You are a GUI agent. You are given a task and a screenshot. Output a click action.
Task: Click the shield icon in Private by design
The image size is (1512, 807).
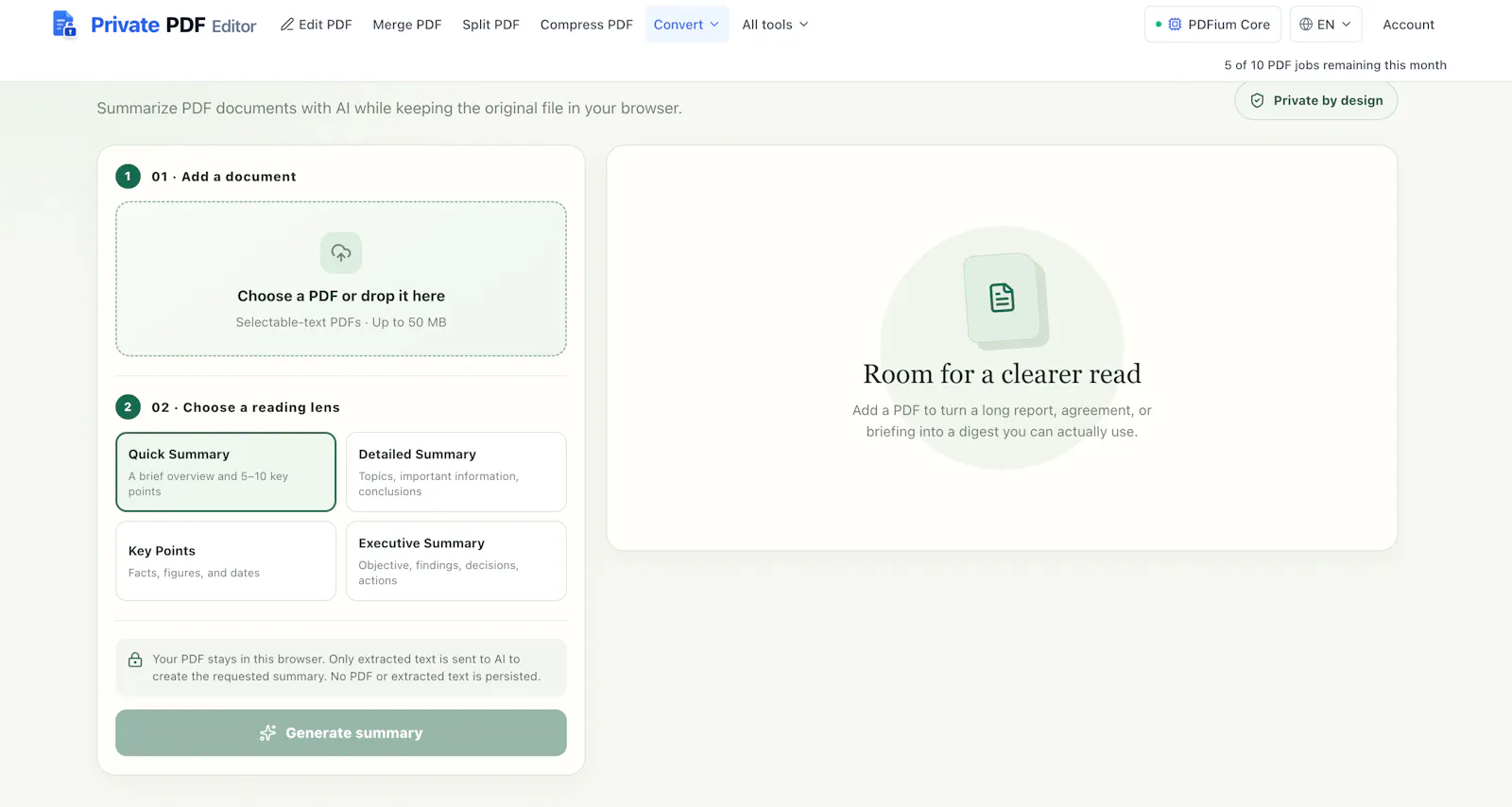(1257, 101)
